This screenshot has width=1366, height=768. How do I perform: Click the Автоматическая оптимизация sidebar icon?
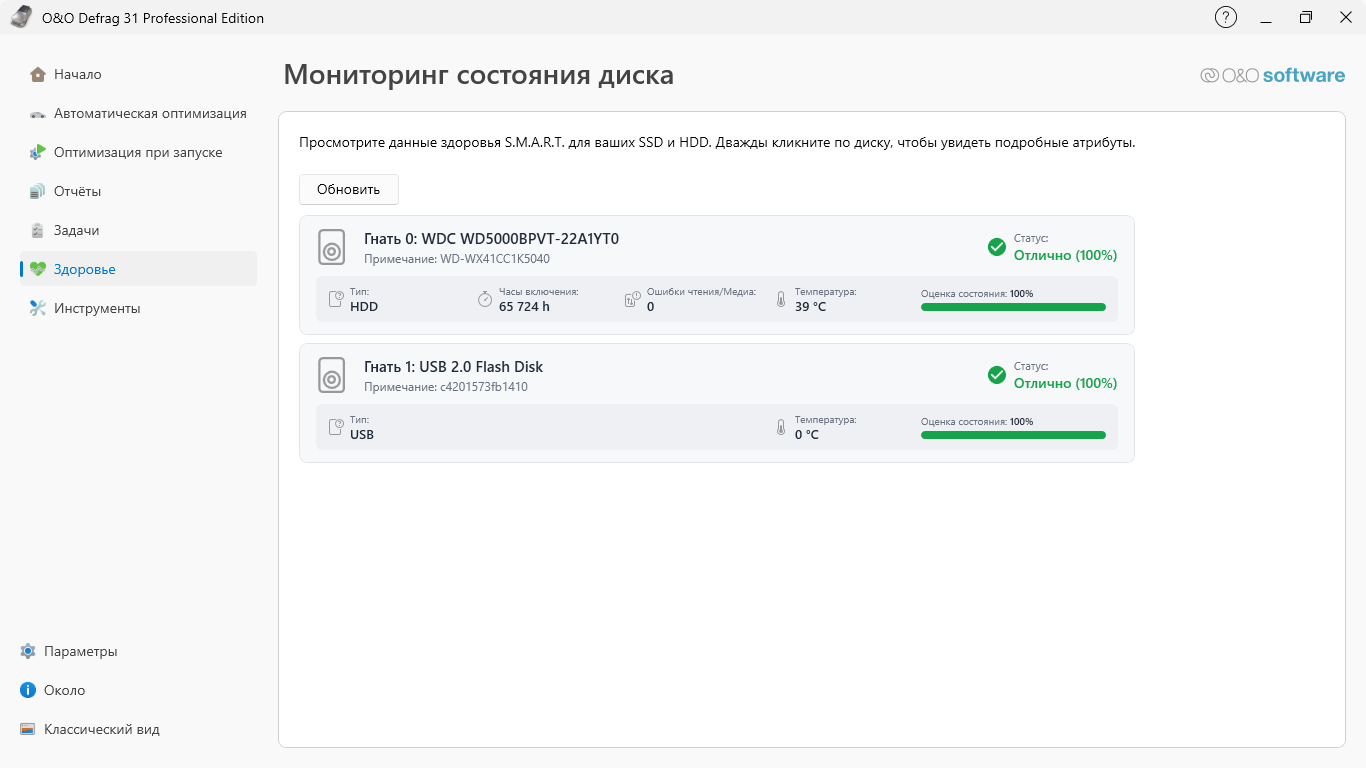tap(38, 114)
